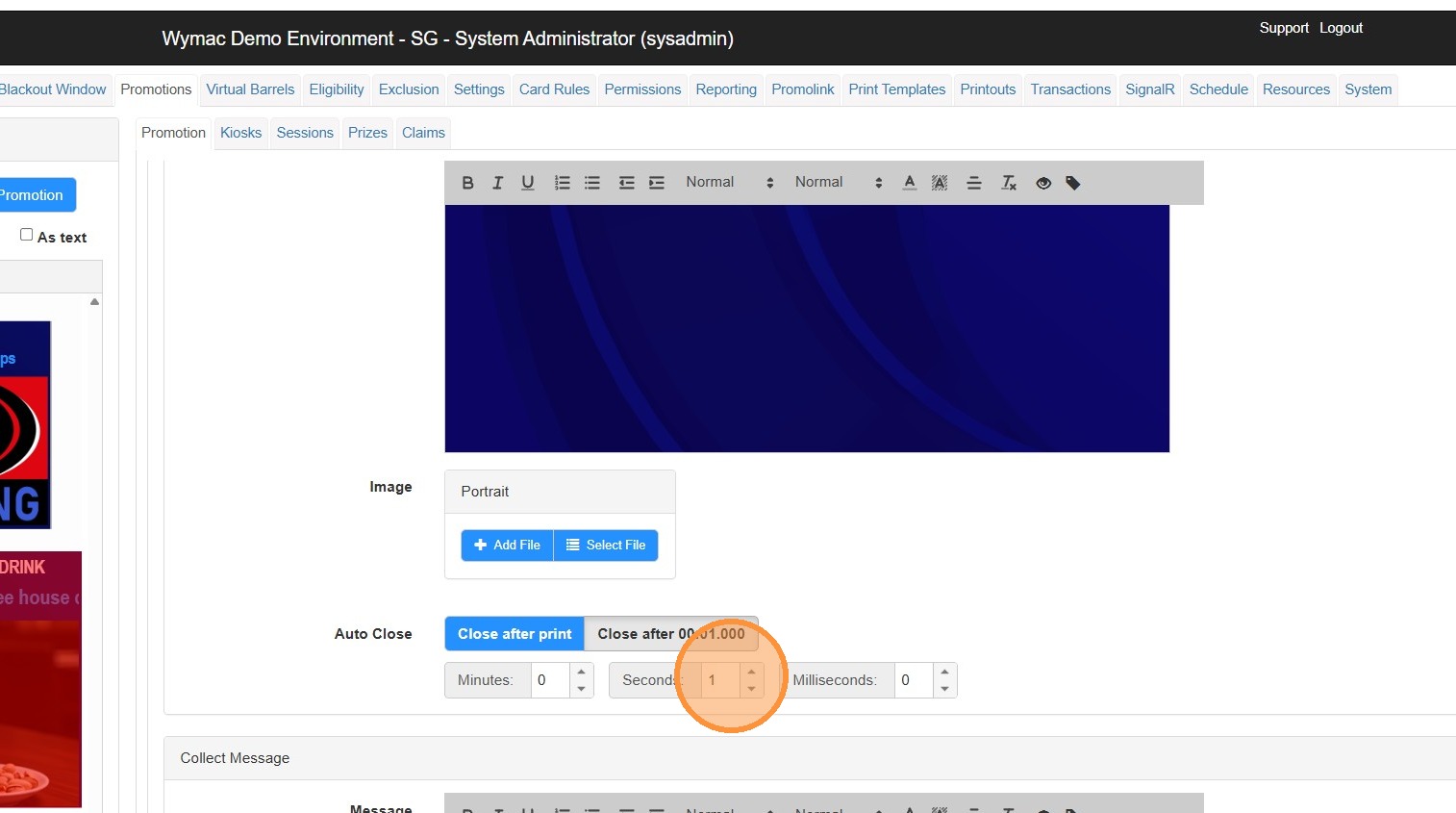Switch to the Kiosks tab
This screenshot has height=813, width=1456.
tap(240, 133)
